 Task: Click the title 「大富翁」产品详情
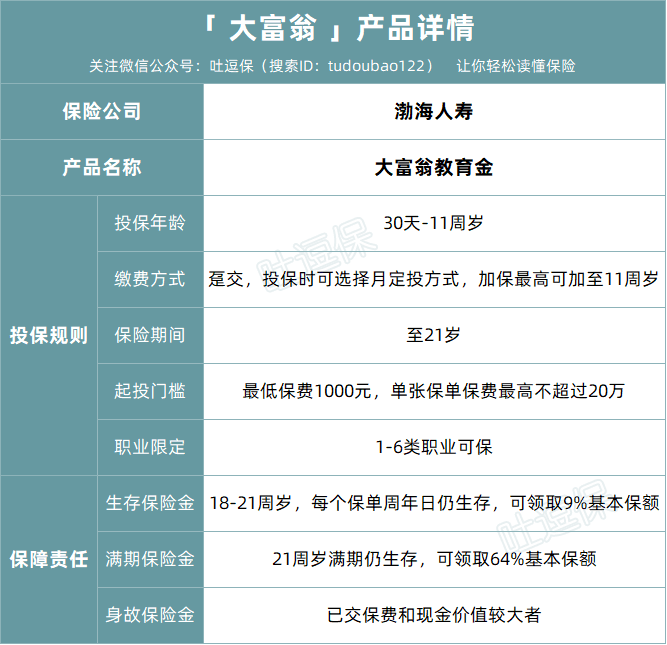[x=339, y=29]
